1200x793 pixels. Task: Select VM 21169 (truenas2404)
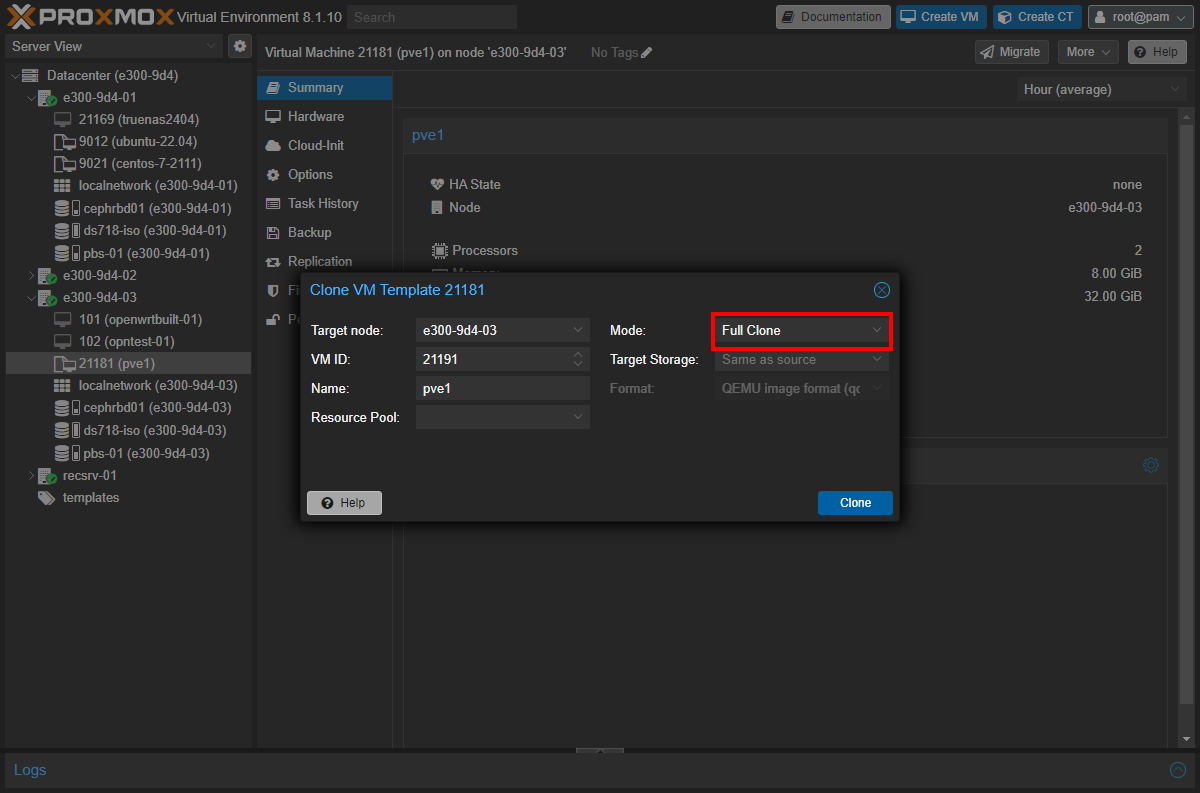pyautogui.click(x=138, y=119)
